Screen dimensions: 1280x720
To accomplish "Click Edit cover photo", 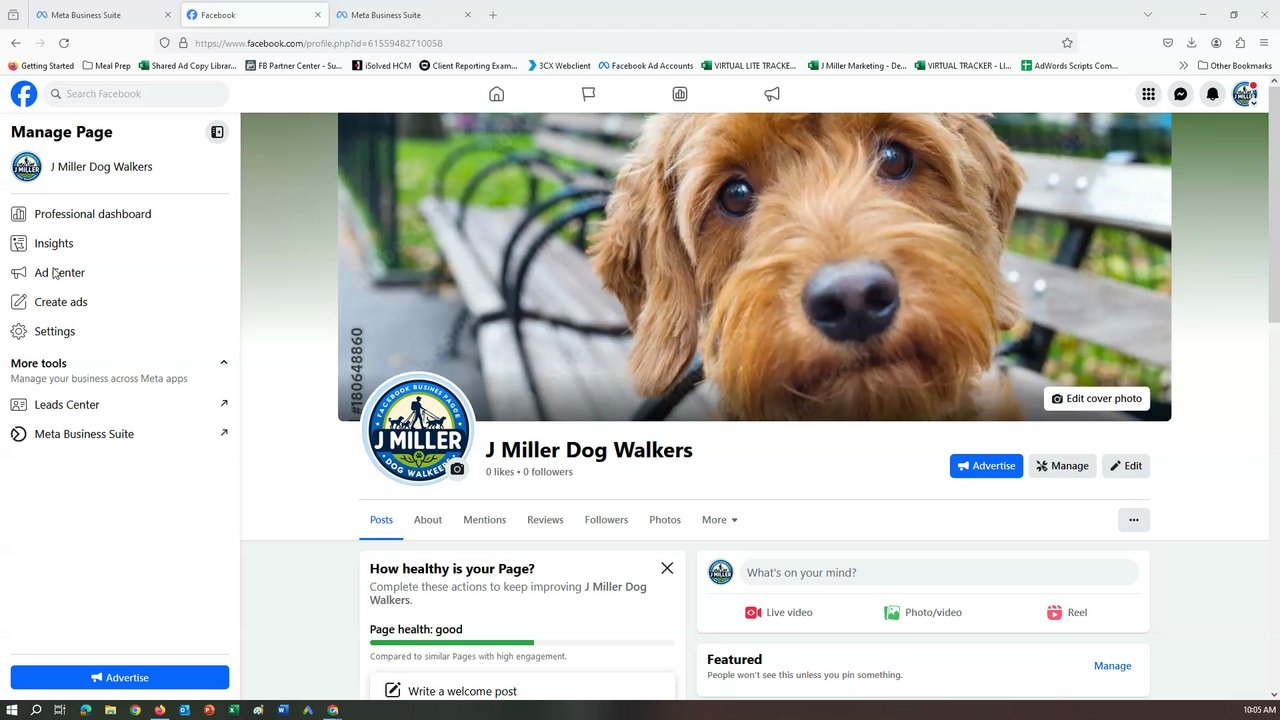I will tap(1097, 398).
